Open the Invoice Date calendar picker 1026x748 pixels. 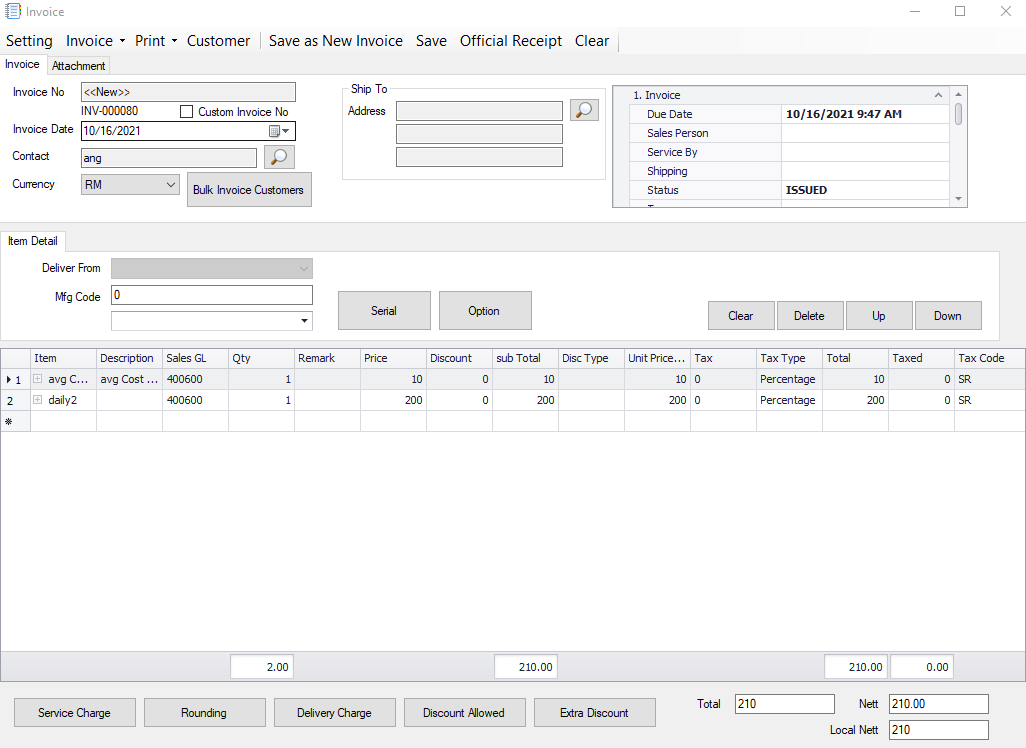279,131
